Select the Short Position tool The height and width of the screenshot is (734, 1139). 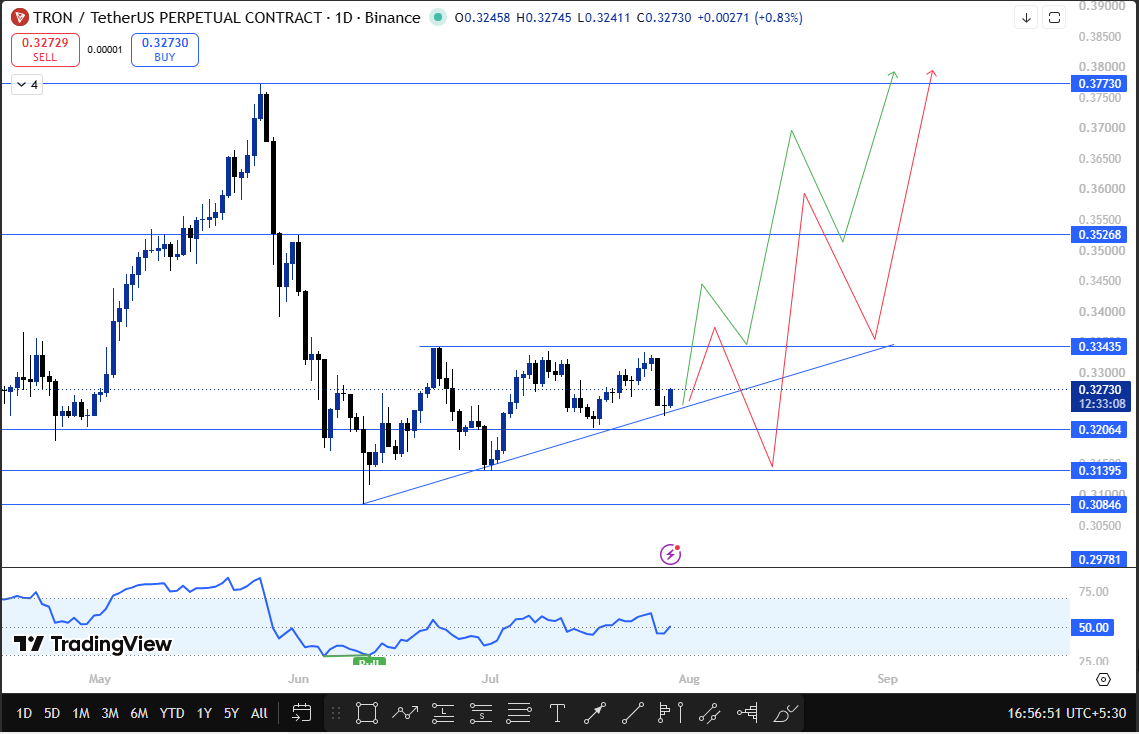481,713
